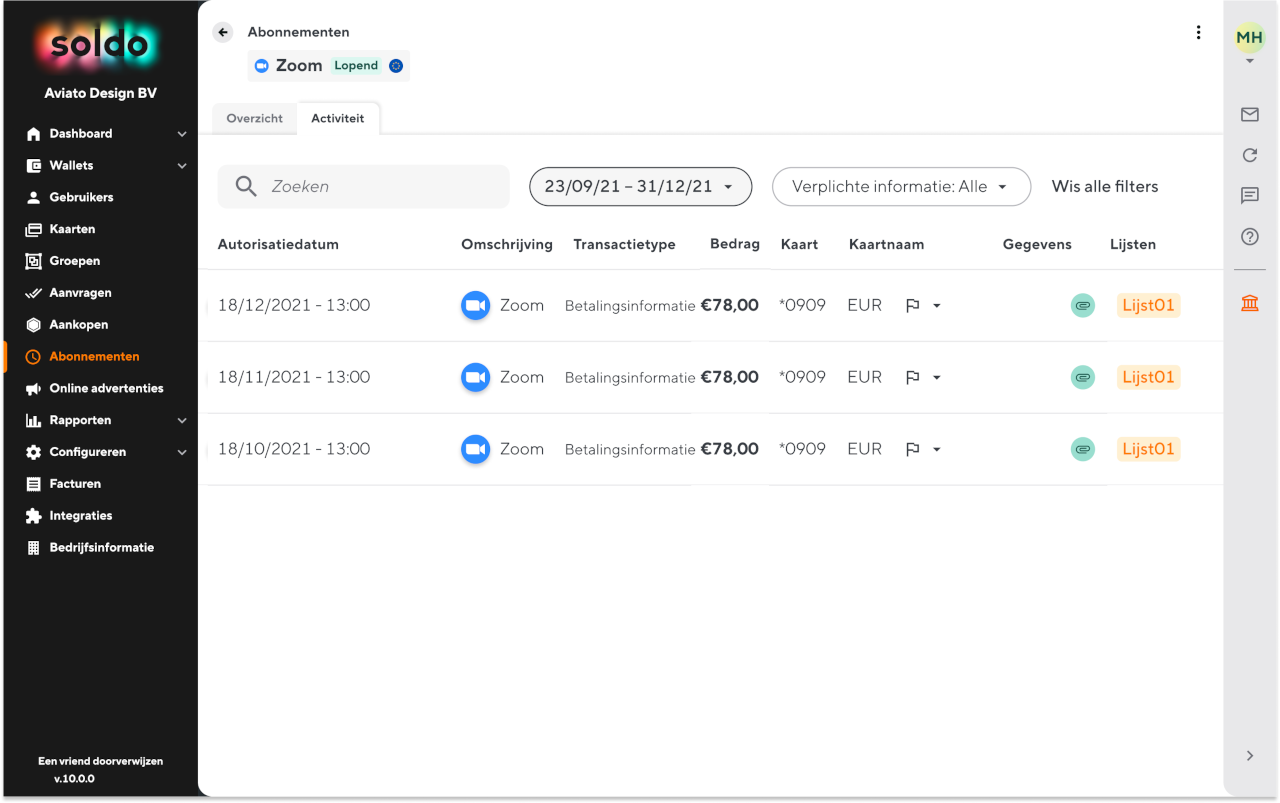Open flag dropdown arrow in 18/11/2021 row

(x=937, y=378)
